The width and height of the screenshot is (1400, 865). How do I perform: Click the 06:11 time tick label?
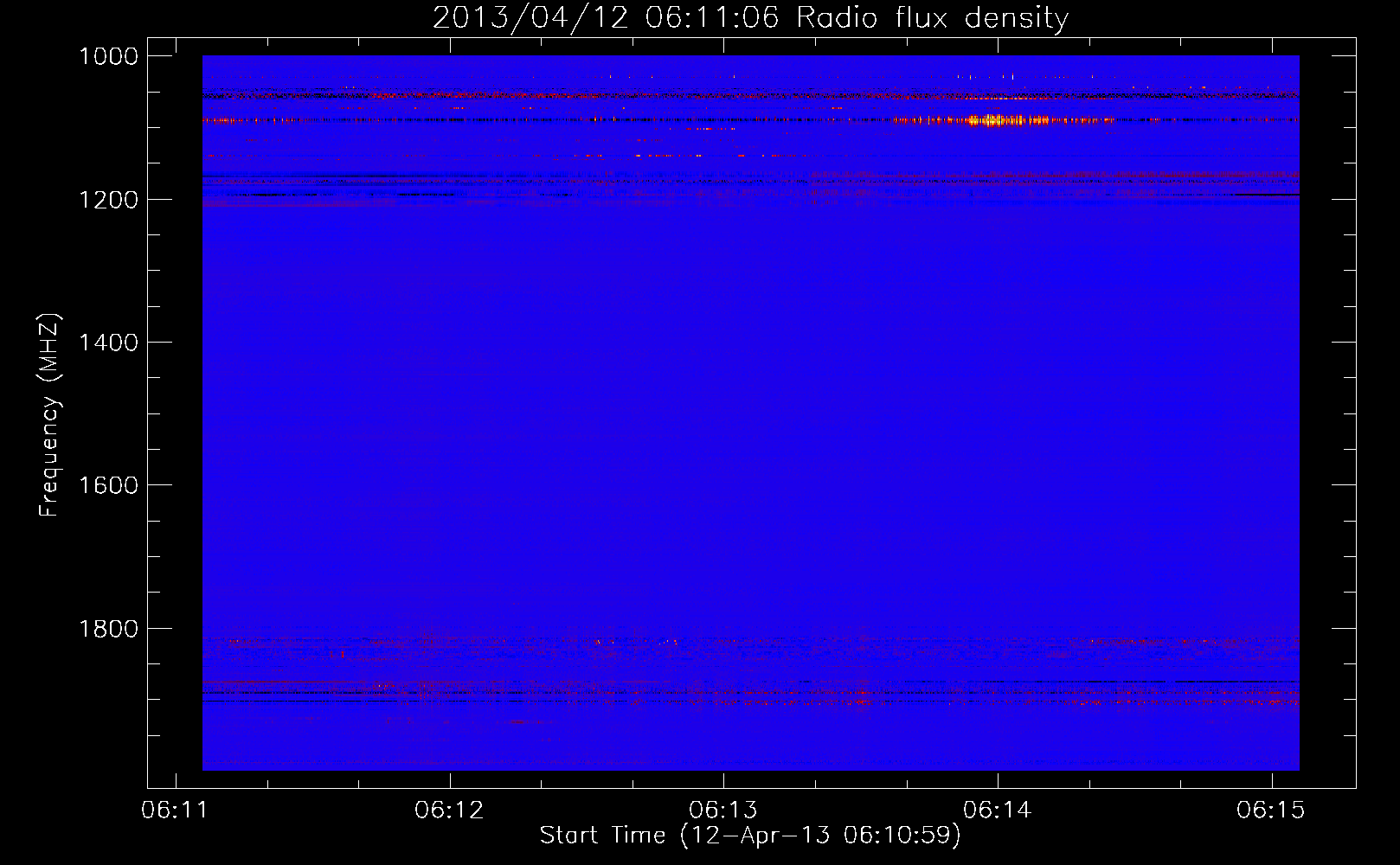click(x=176, y=810)
